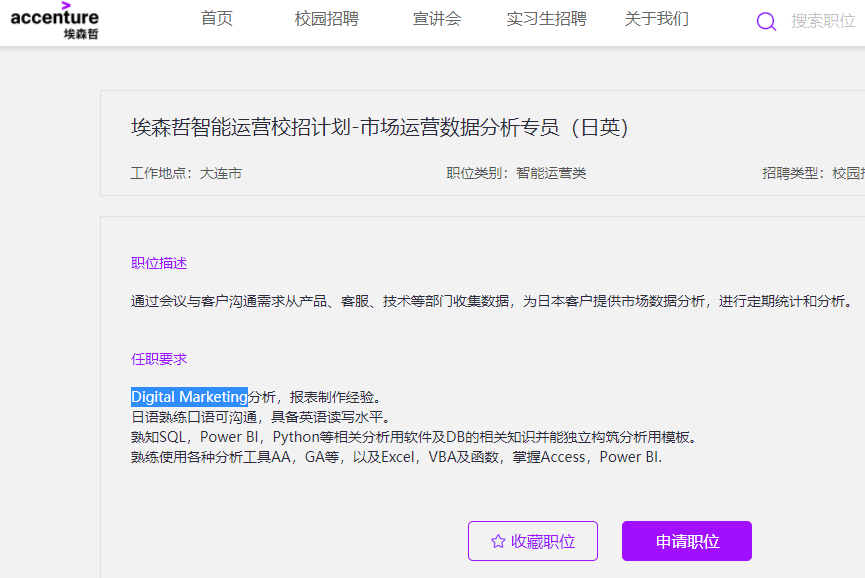Viewport: 865px width, 578px height.
Task: Click the line 日语熟练口语可沟通
Action: pyautogui.click(x=260, y=418)
